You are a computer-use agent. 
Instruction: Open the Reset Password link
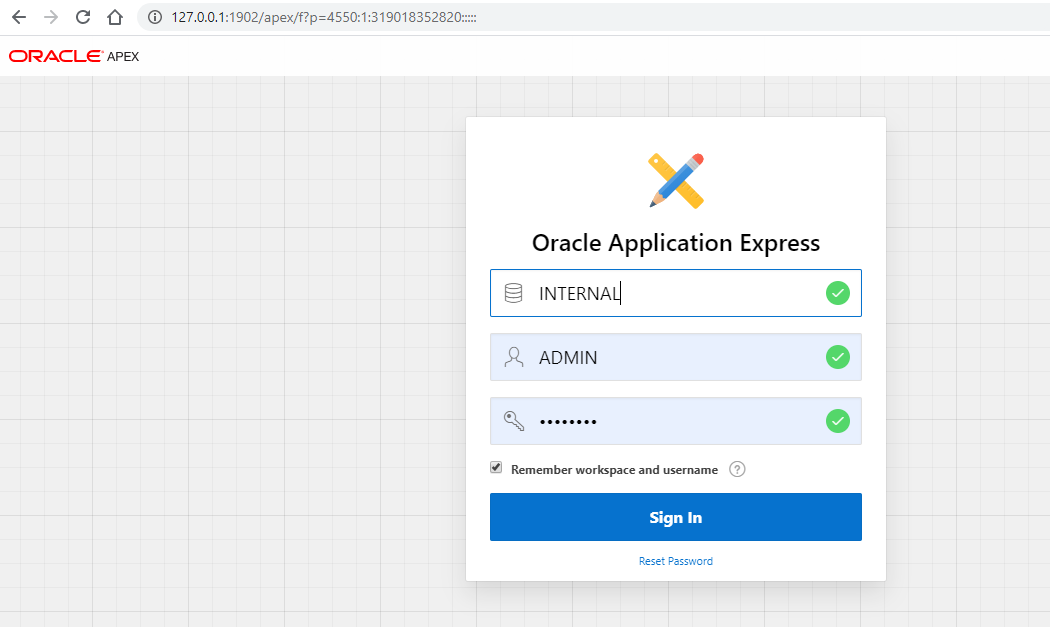coord(675,561)
